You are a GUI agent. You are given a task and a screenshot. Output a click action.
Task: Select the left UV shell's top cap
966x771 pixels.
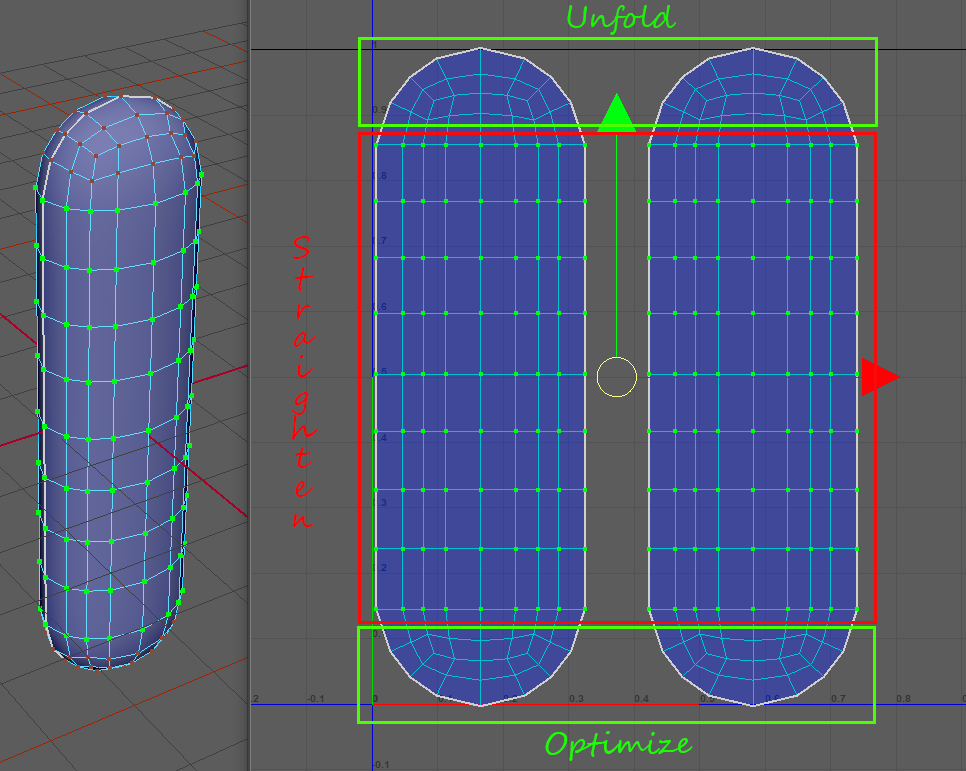coord(480,90)
